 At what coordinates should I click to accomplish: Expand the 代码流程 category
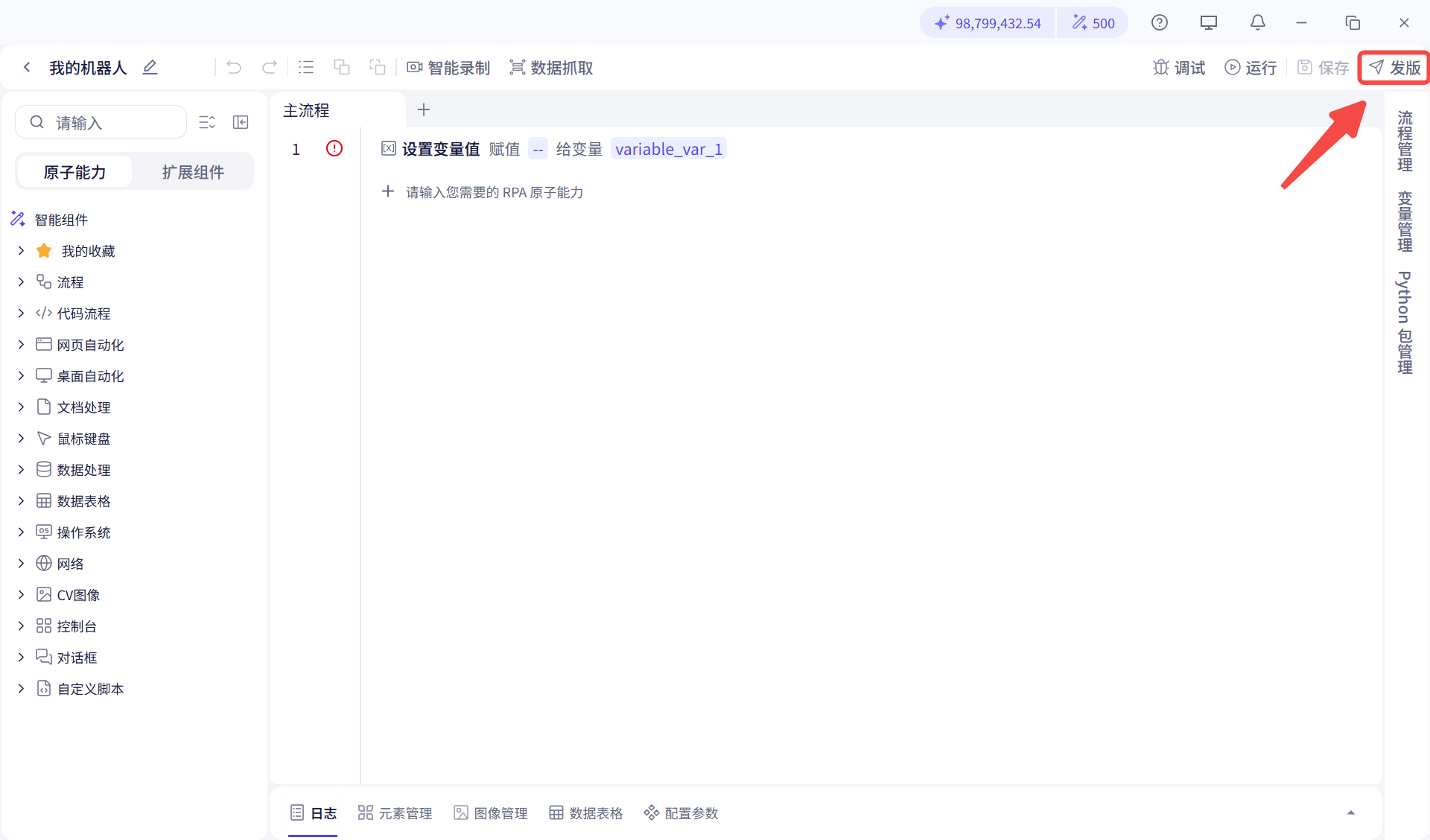point(21,314)
